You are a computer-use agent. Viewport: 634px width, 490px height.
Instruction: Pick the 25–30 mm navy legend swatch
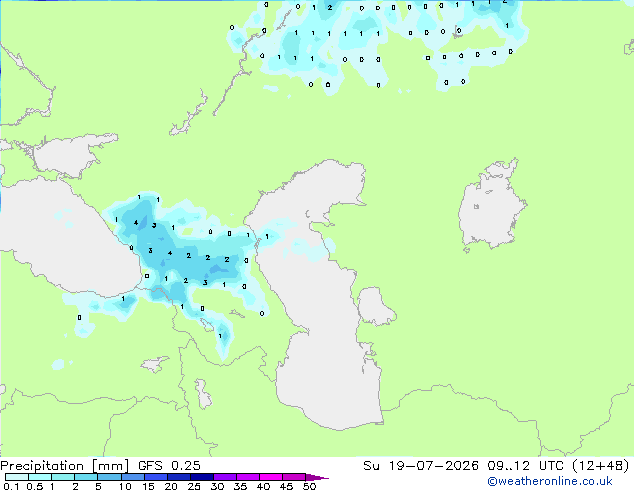(x=202, y=477)
